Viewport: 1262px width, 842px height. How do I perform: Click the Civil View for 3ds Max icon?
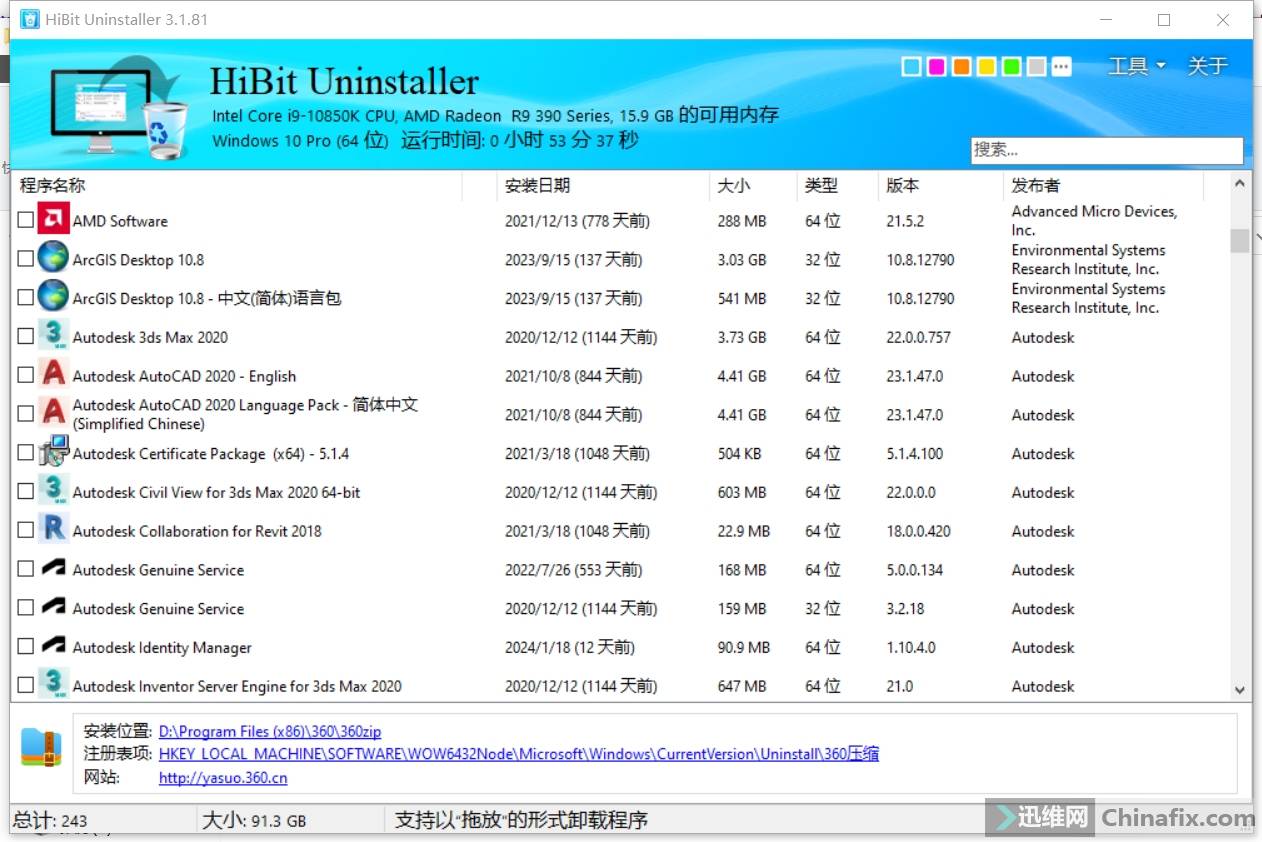[53, 491]
